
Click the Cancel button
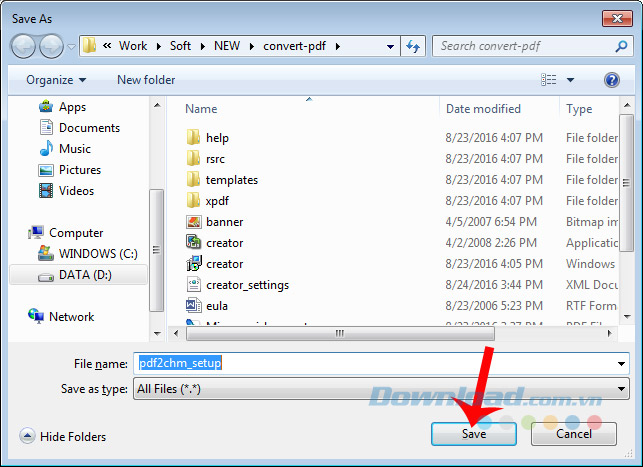(x=573, y=434)
